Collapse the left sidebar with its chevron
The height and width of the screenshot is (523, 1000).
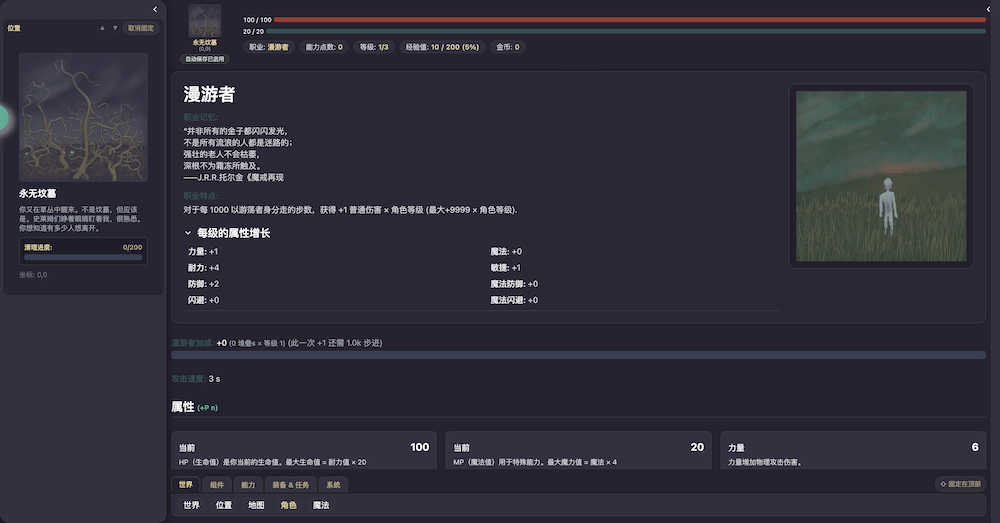click(x=155, y=9)
